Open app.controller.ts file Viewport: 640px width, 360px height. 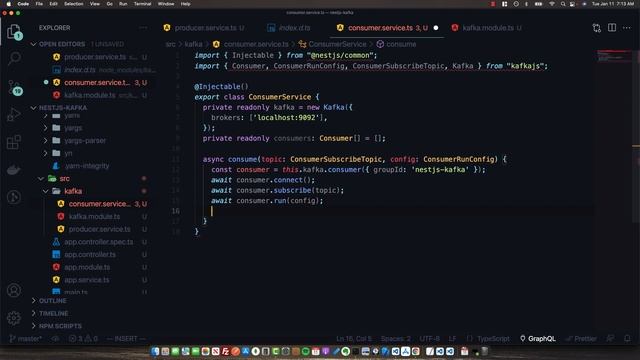(x=90, y=254)
